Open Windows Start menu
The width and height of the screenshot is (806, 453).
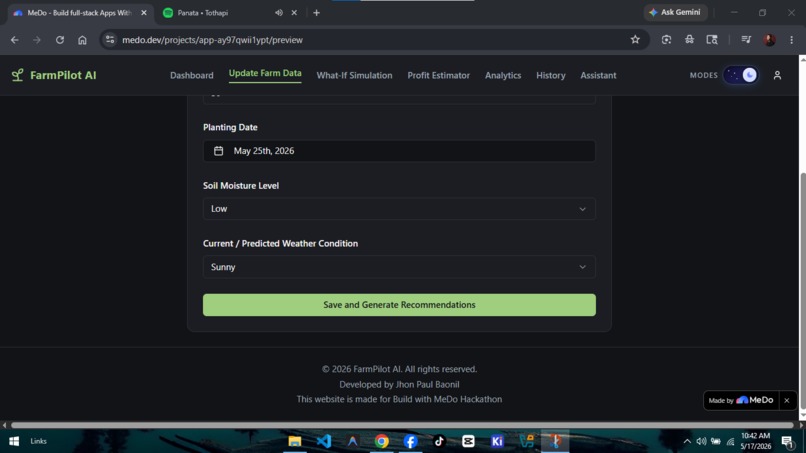click(x=14, y=441)
